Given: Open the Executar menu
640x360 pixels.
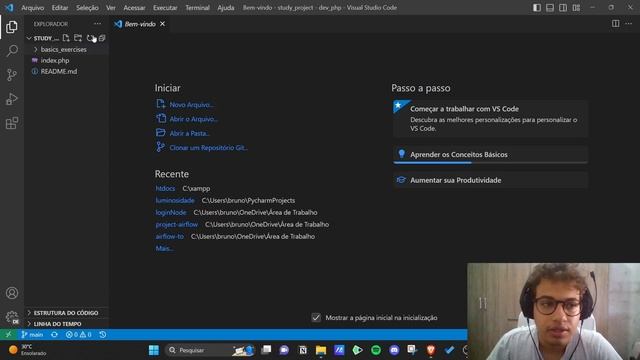Looking at the screenshot, I should 165,8.
